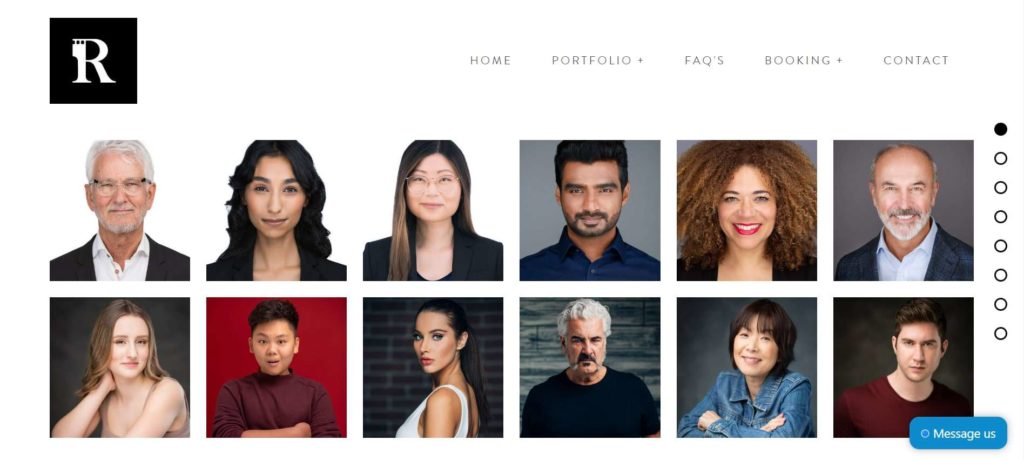1024x460 pixels.
Task: Open headshot of white-haired man with glasses
Action: point(120,210)
